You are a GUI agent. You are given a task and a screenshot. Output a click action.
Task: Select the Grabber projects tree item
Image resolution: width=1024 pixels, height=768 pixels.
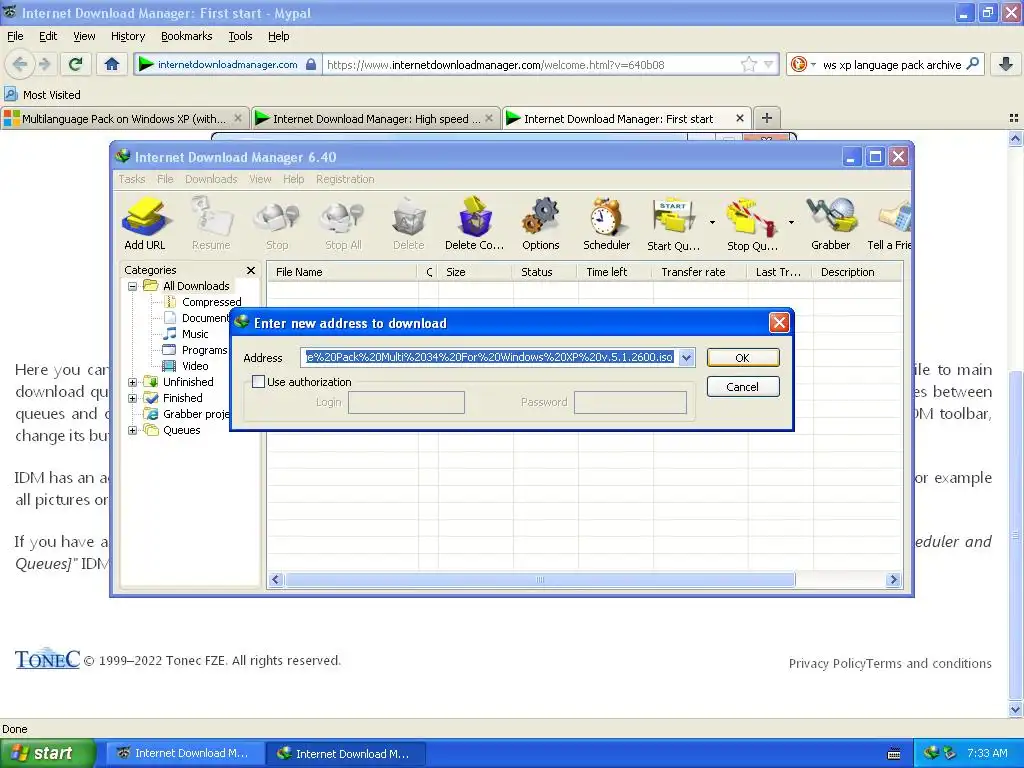(195, 414)
